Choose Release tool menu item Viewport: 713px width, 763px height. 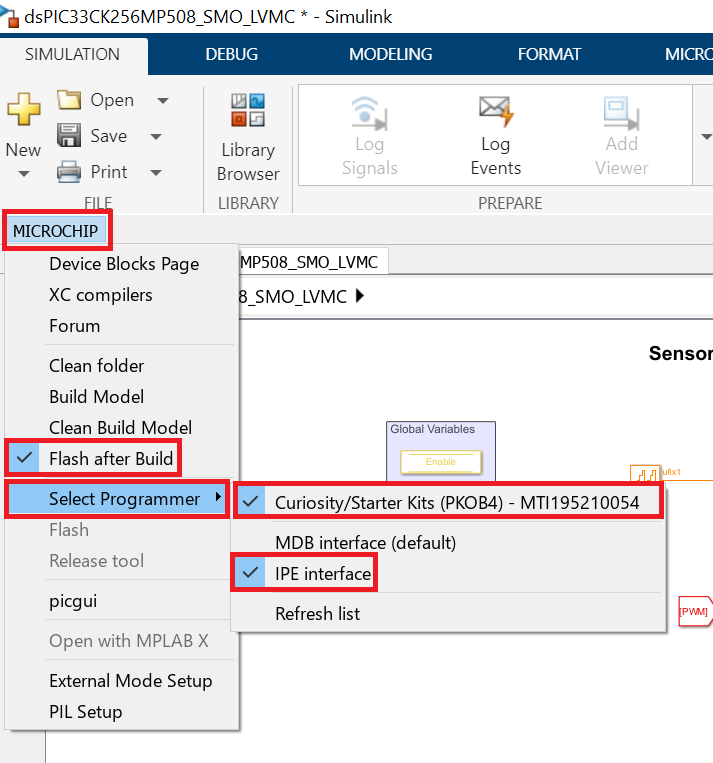pos(96,561)
